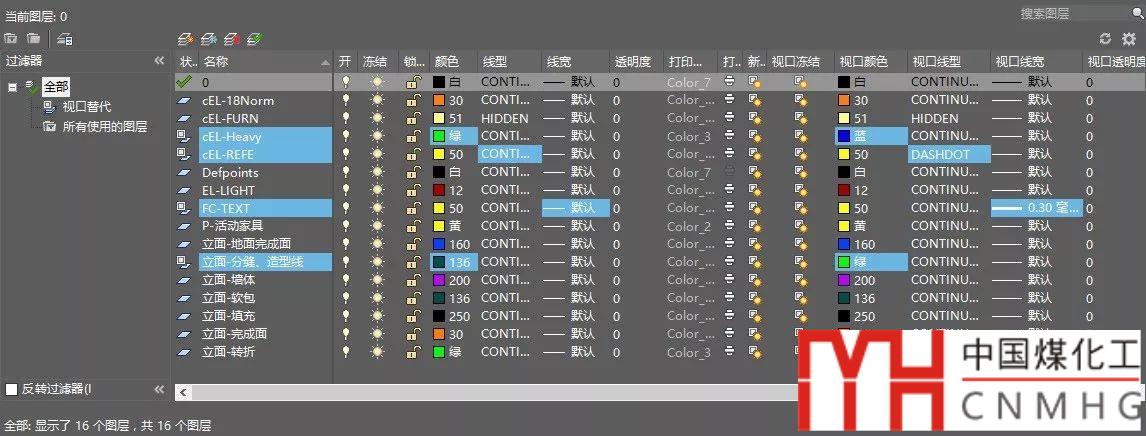Toggle the bulb for 立面-完成面 layer
Screen dimensions: 1146x436
coord(346,334)
